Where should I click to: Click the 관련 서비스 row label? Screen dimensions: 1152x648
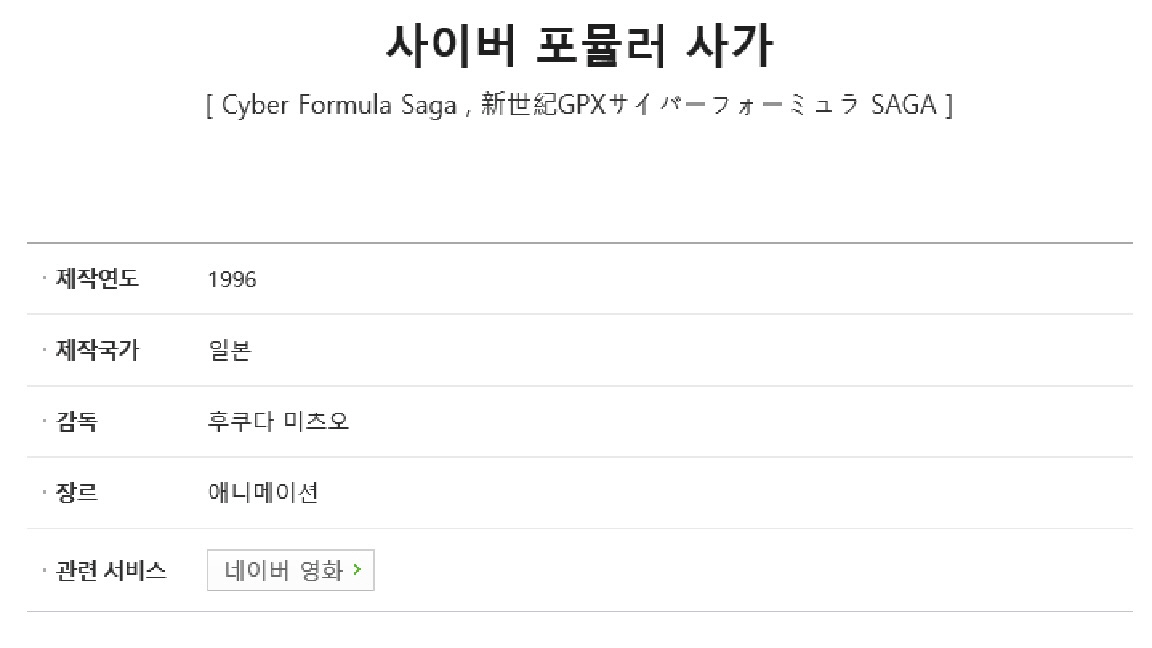tap(111, 570)
